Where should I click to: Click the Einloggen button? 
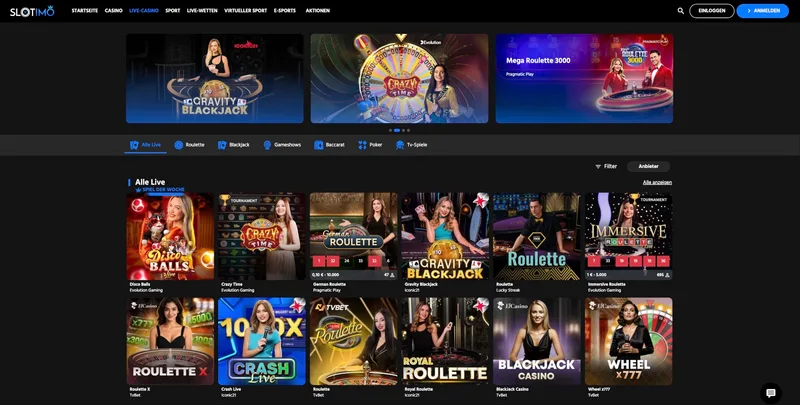[712, 11]
